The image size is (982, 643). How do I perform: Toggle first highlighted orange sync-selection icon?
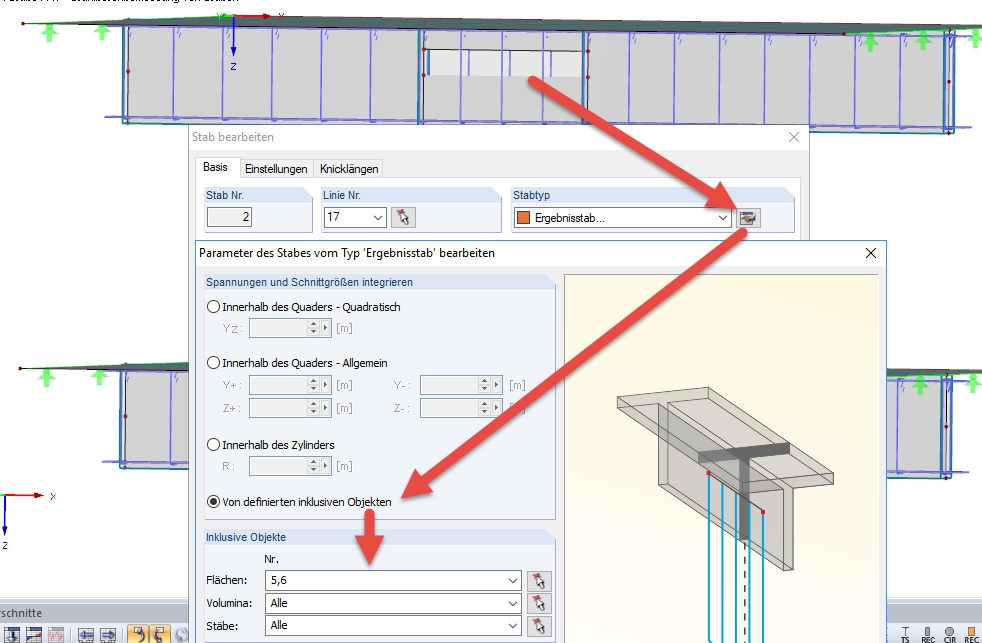[x=138, y=634]
